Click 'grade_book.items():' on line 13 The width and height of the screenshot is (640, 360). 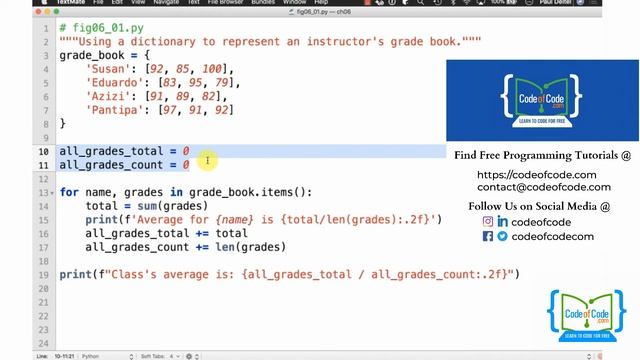[x=251, y=192]
